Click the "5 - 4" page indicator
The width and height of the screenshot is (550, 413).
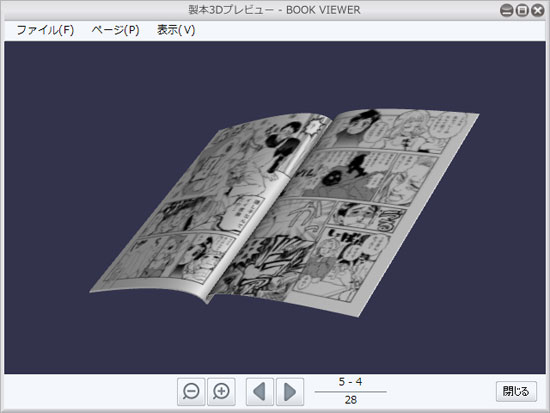click(x=350, y=382)
